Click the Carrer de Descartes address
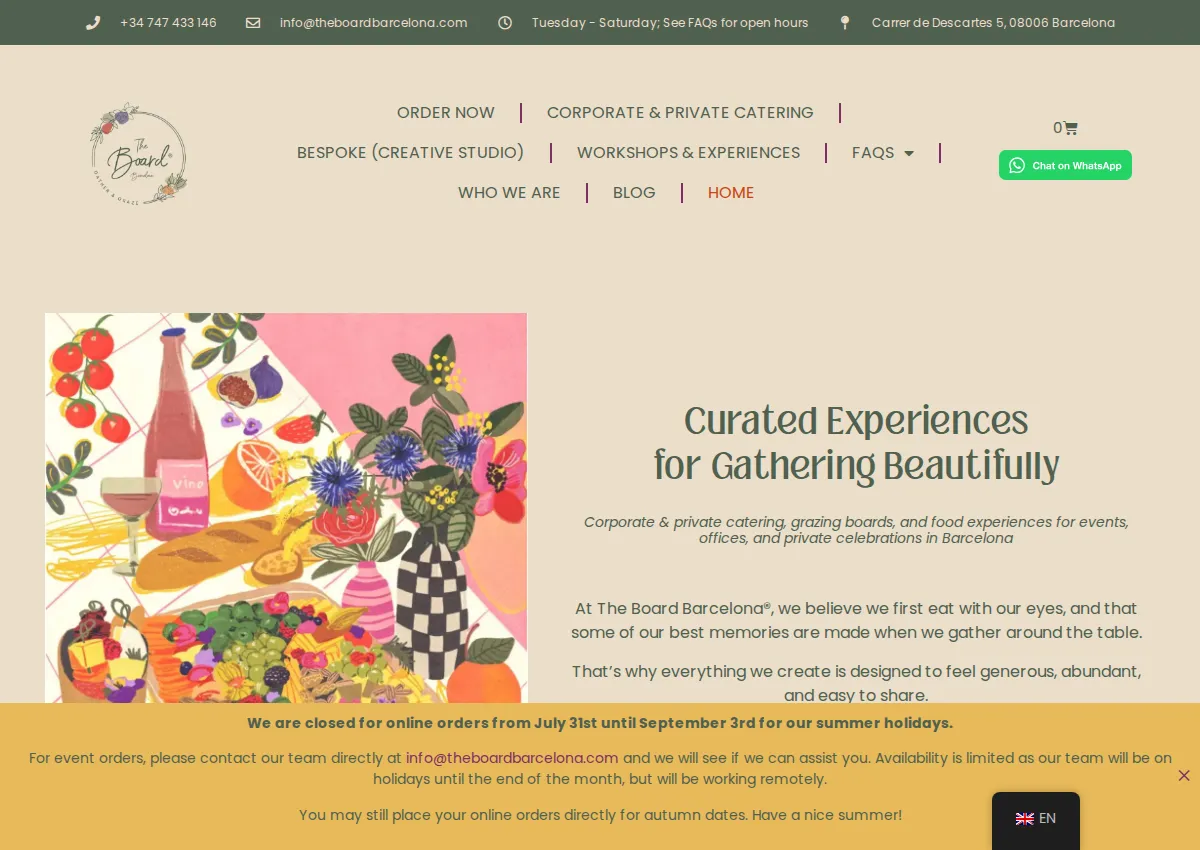This screenshot has height=850, width=1200. pyautogui.click(x=993, y=22)
